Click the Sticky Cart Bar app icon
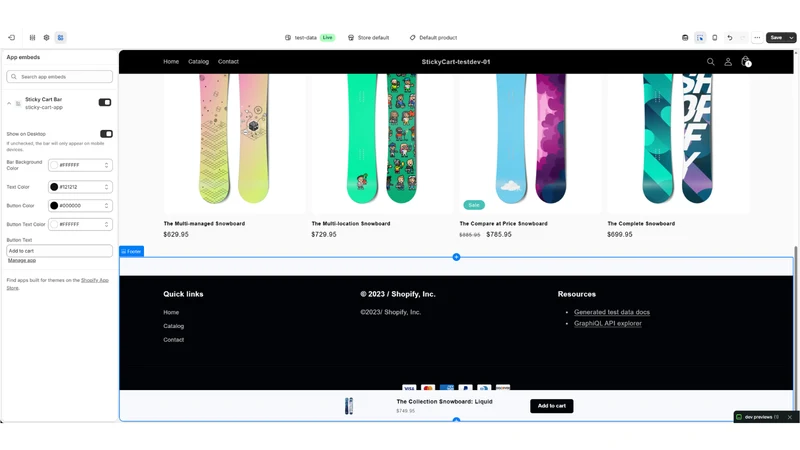 click(x=18, y=104)
